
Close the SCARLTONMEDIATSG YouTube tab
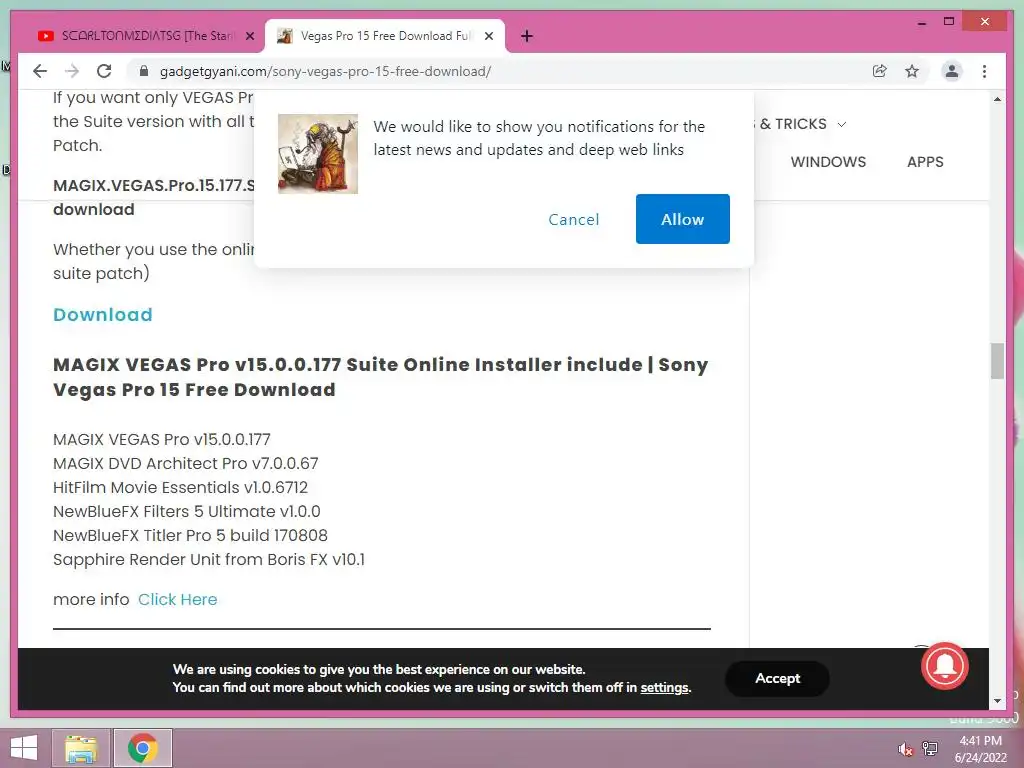(x=249, y=36)
